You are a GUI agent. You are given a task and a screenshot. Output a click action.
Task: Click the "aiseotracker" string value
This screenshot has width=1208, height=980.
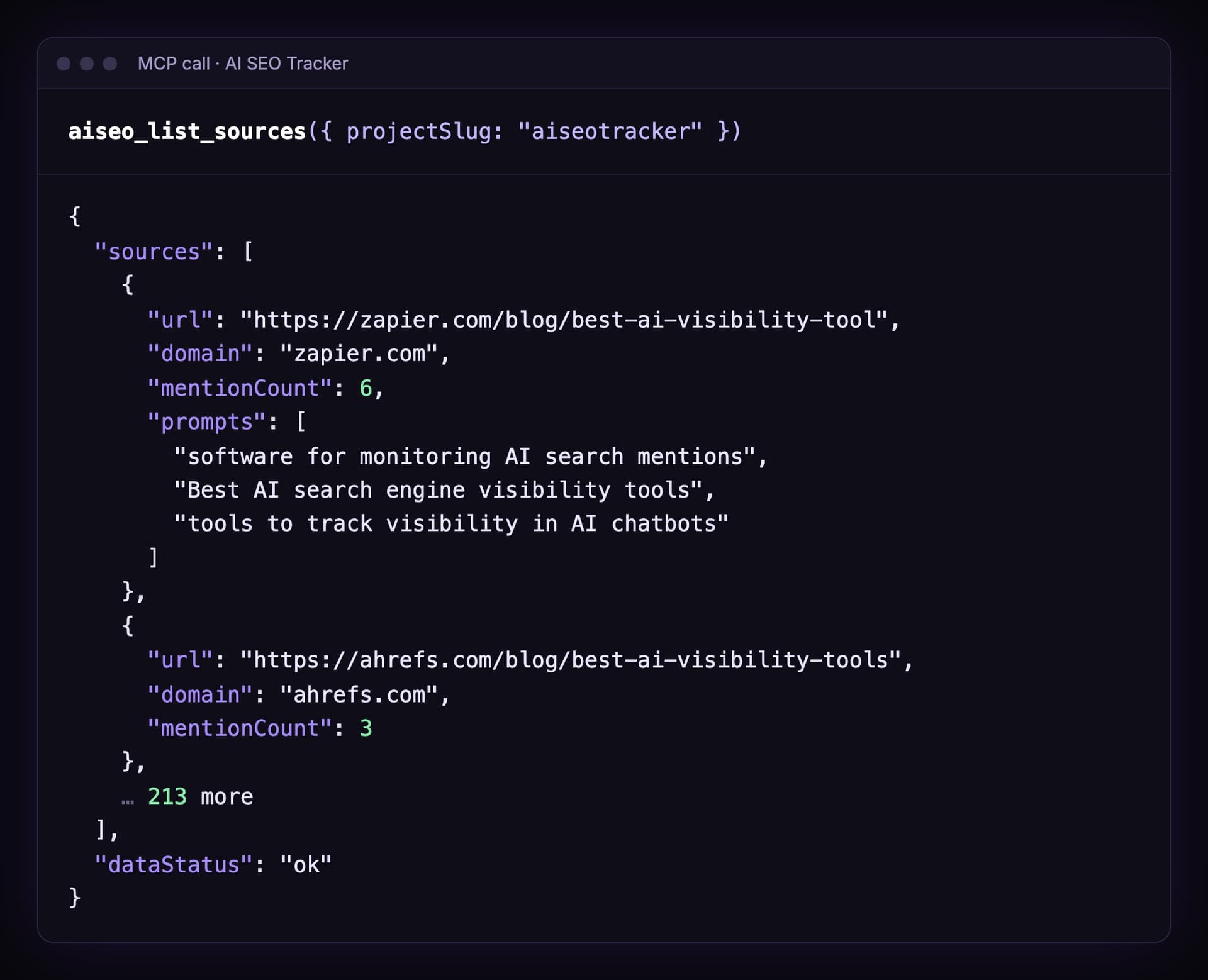click(x=610, y=131)
